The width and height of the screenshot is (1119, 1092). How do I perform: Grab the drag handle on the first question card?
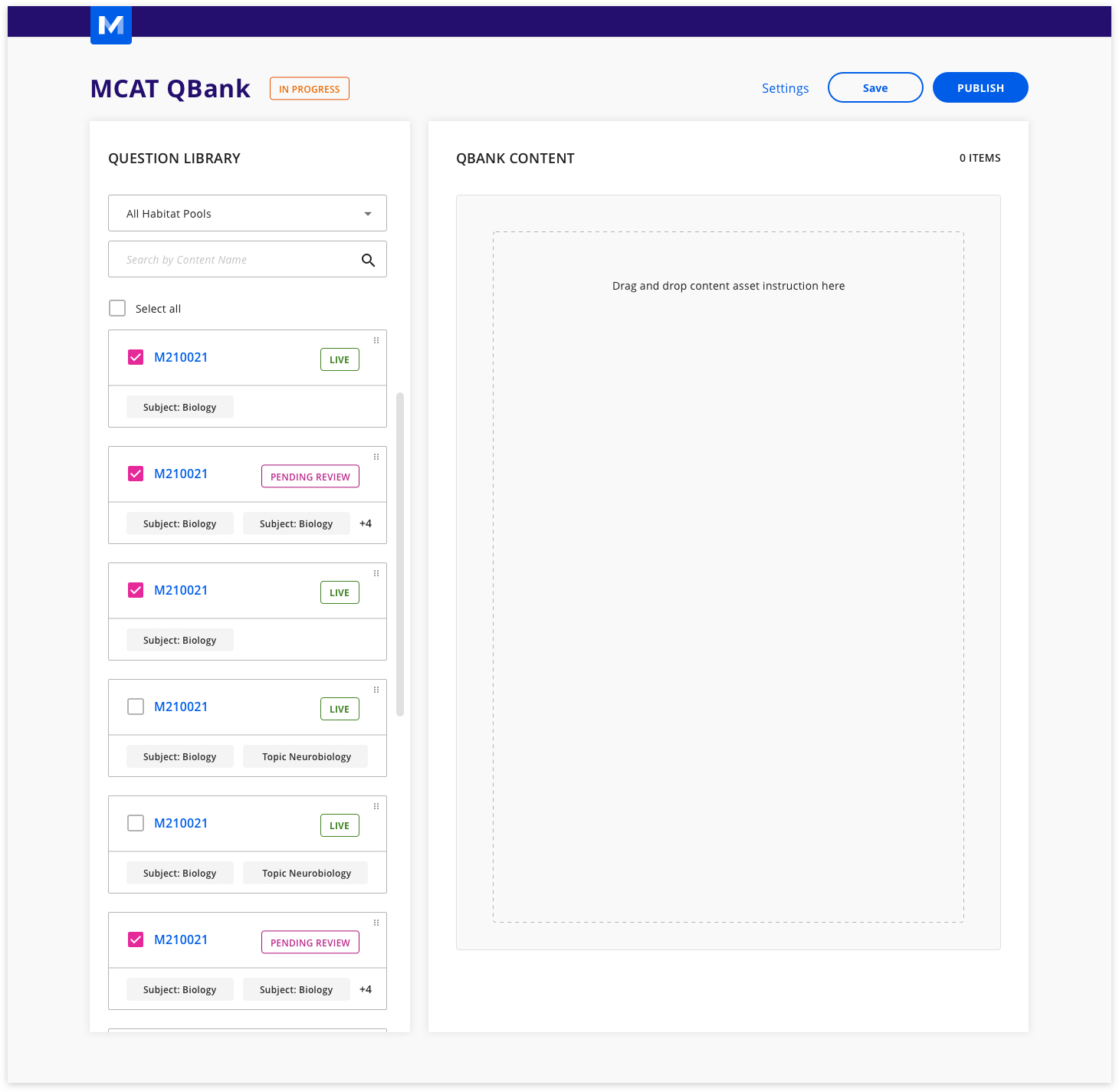[x=376, y=340]
